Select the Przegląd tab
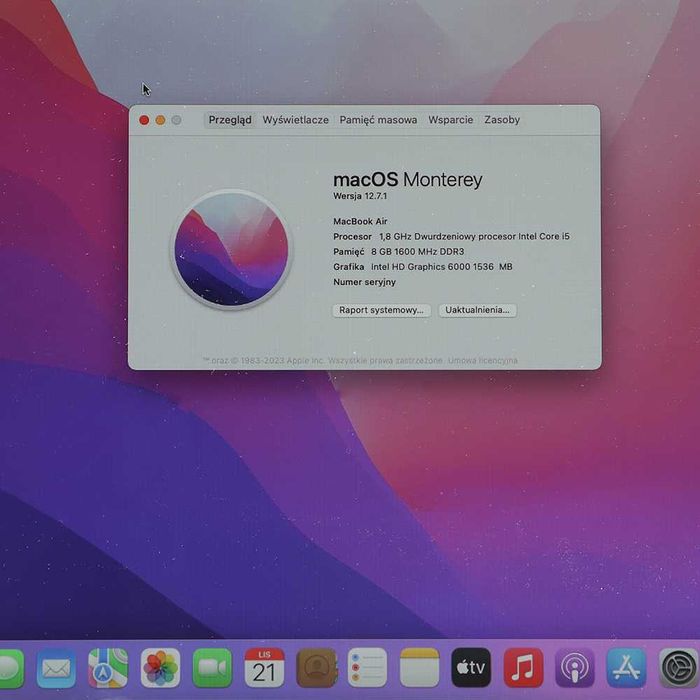700x700 pixels. (230, 120)
